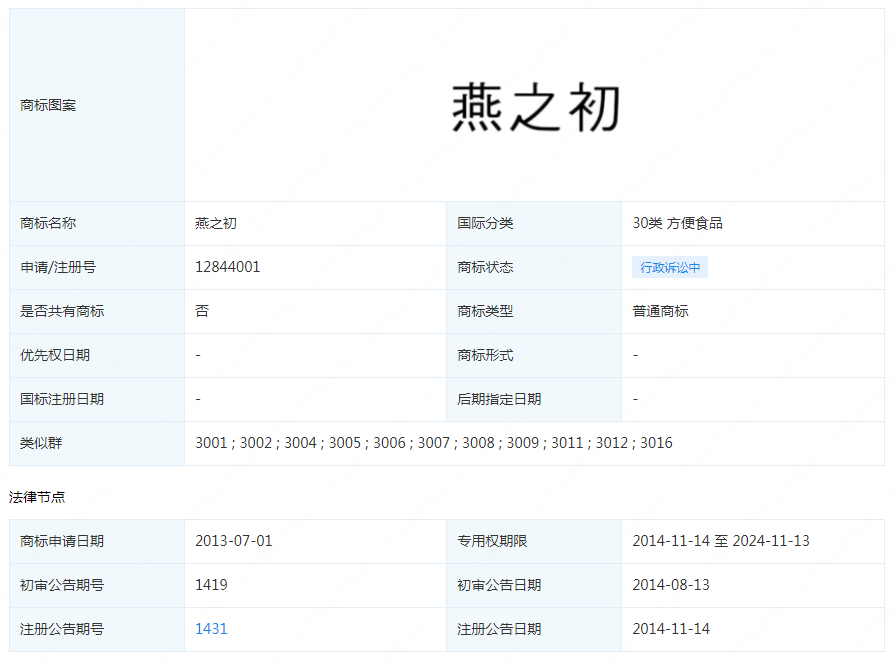The image size is (896, 663).
Task: Select the 否 shared trademark value
Action: pyautogui.click(x=202, y=311)
